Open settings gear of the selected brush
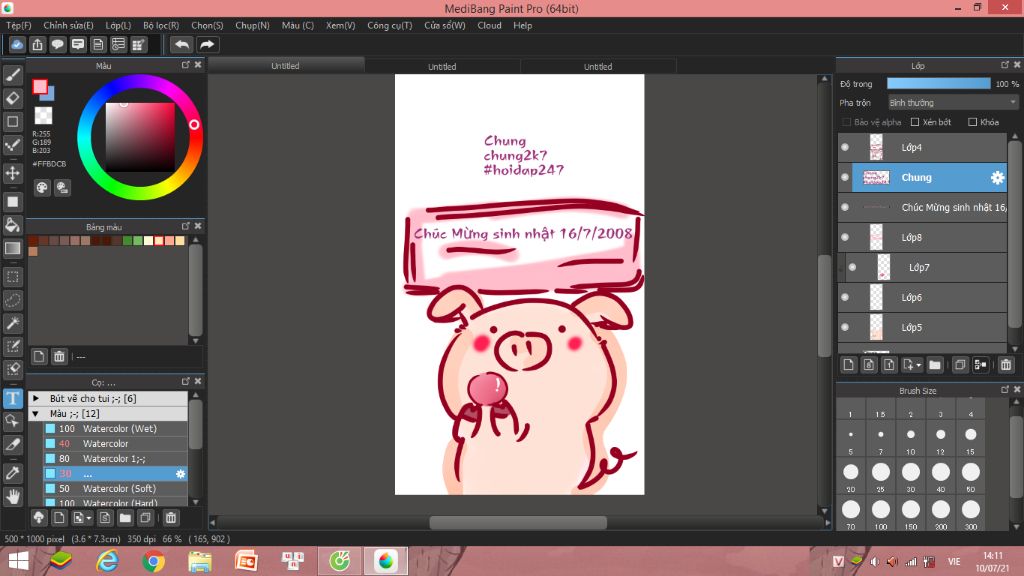 180,473
